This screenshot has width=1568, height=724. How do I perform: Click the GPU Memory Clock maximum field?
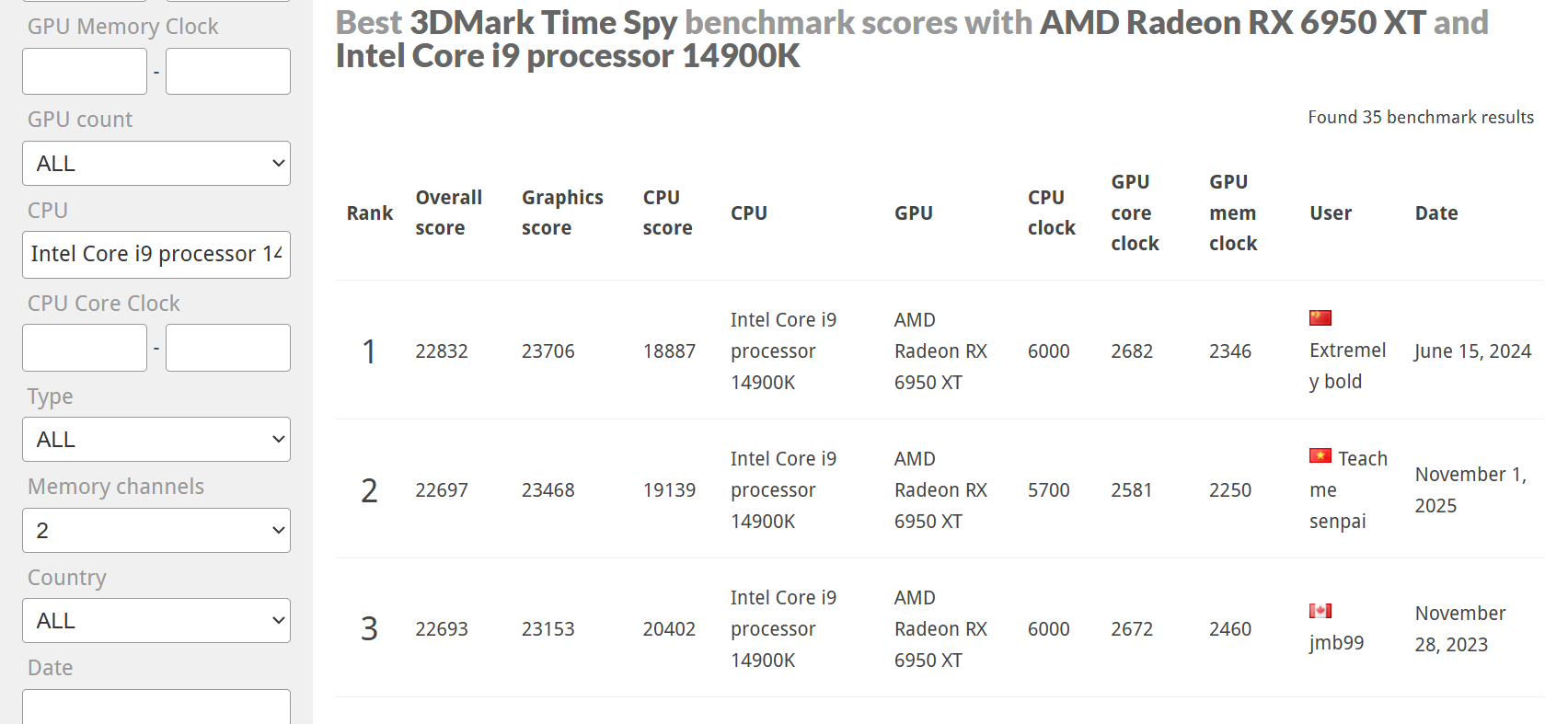pyautogui.click(x=228, y=72)
